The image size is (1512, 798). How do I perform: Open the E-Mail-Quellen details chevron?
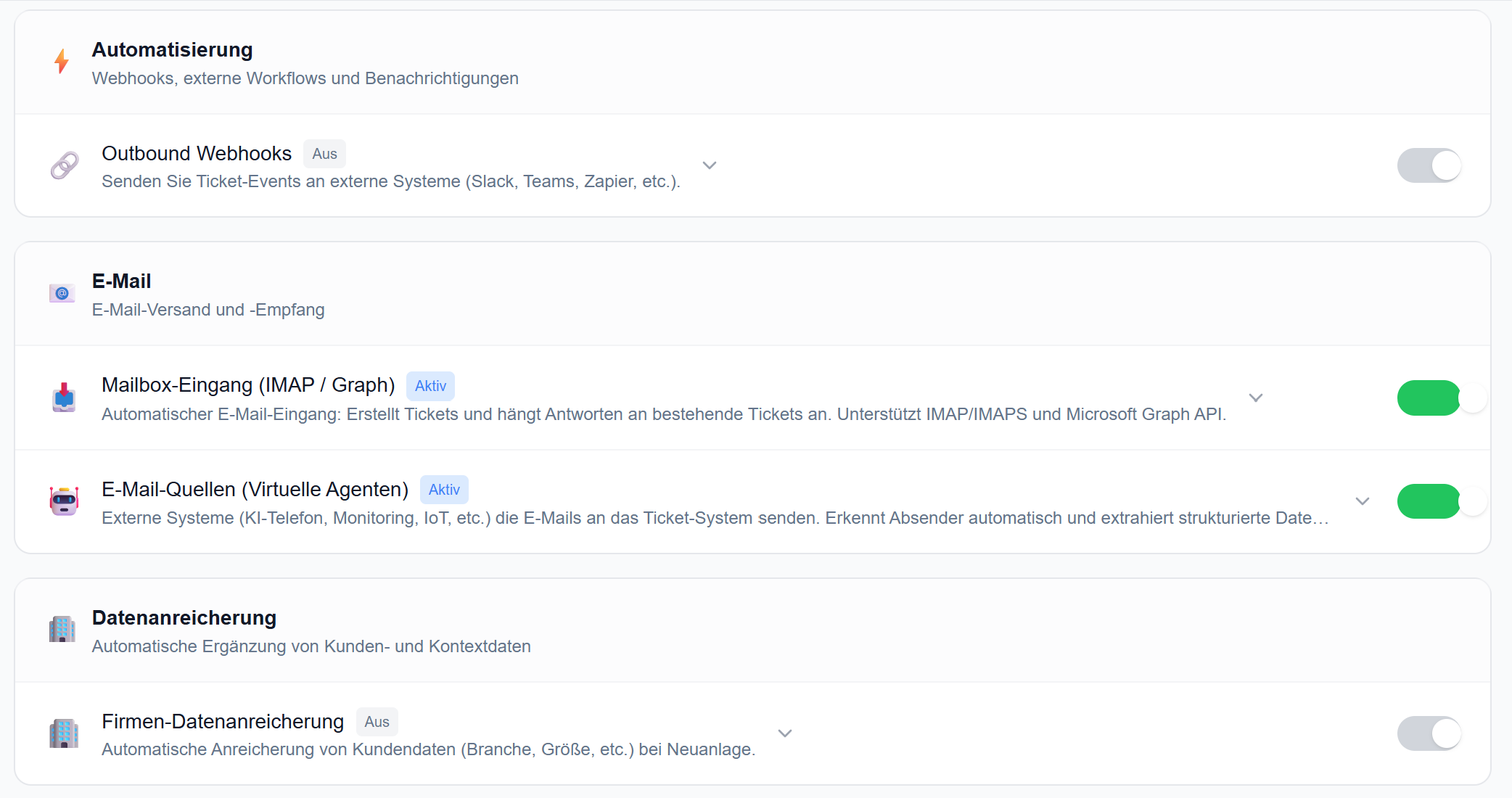pos(1363,501)
